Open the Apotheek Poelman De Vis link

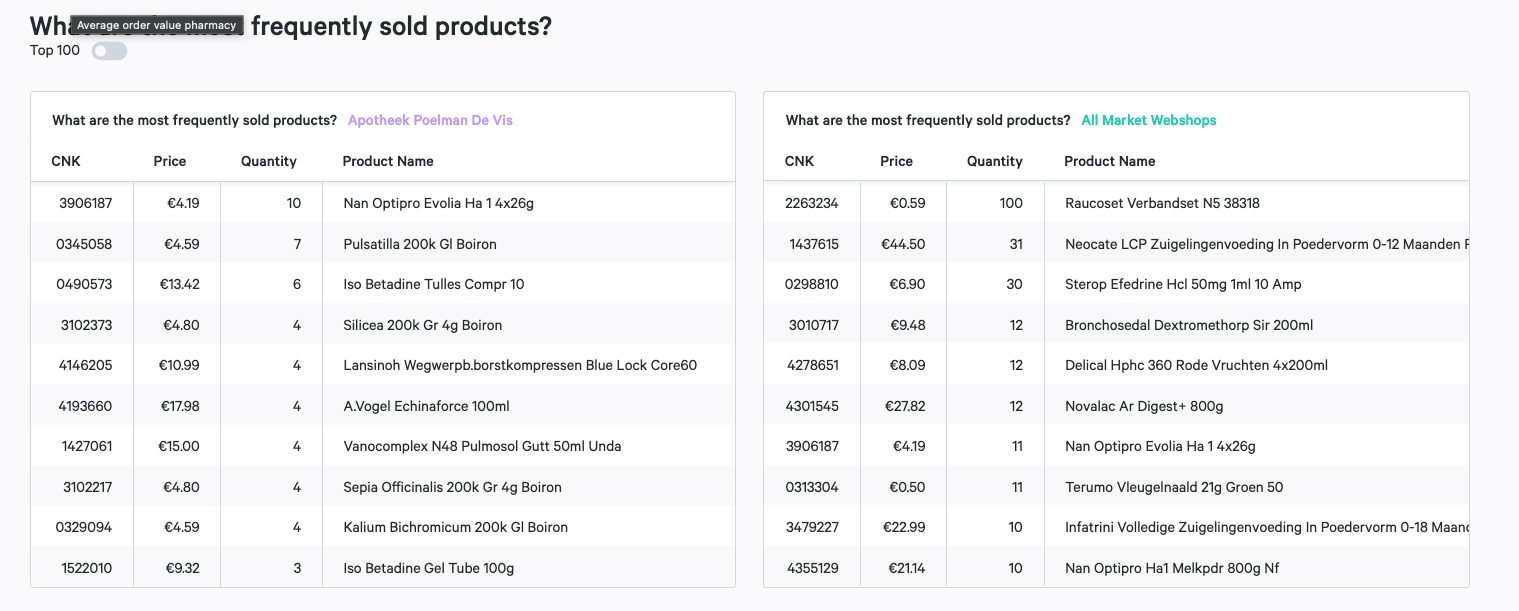(430, 120)
